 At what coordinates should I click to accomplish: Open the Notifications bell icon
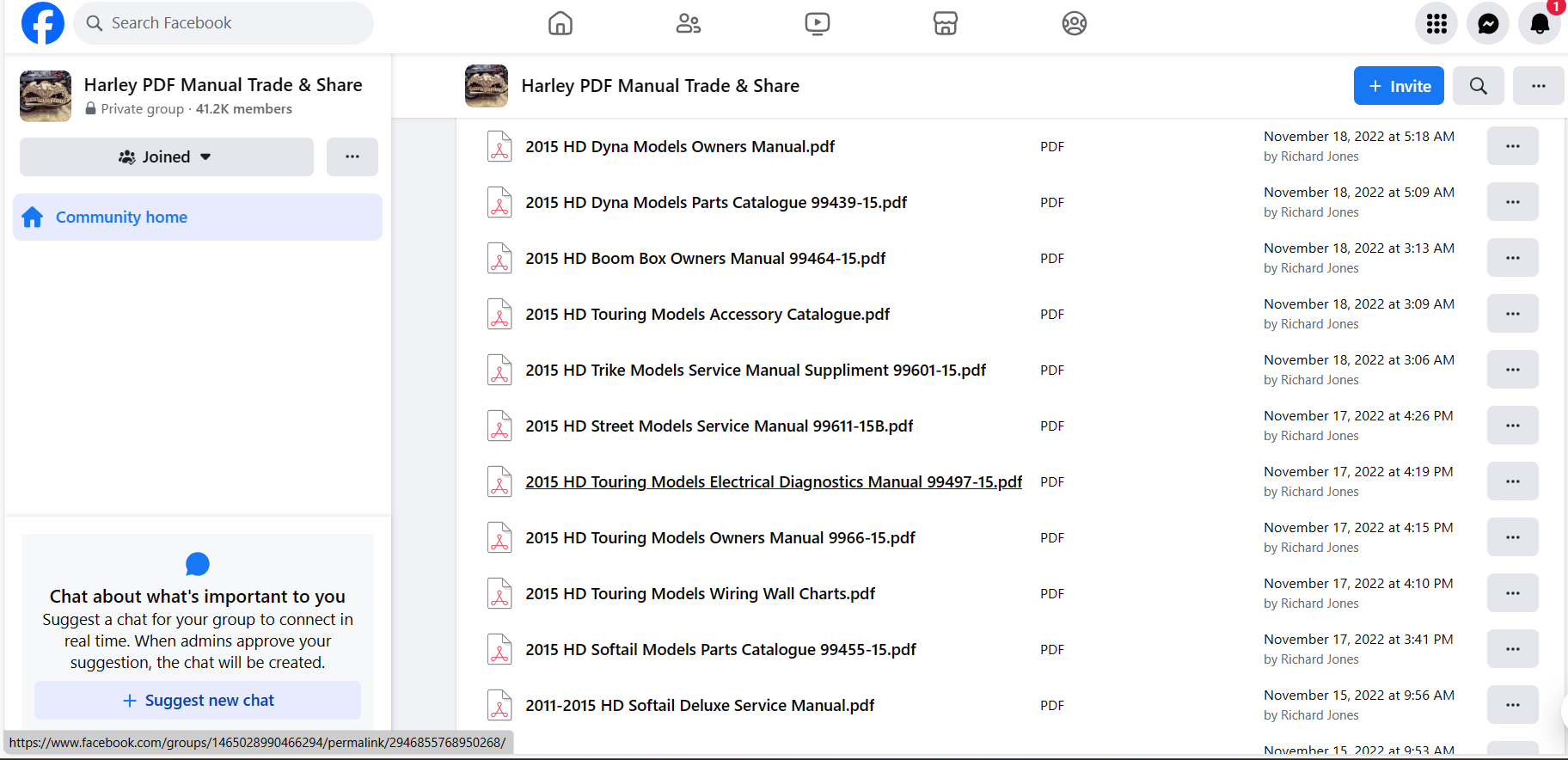1540,23
